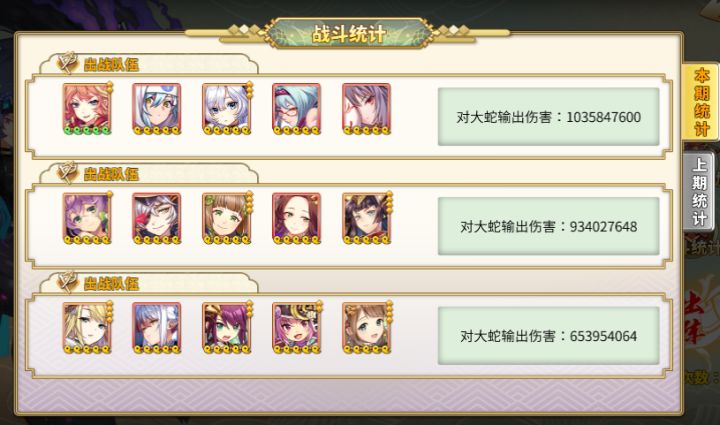Switch to the 本期统计 tab
This screenshot has width=720, height=425.
point(701,102)
